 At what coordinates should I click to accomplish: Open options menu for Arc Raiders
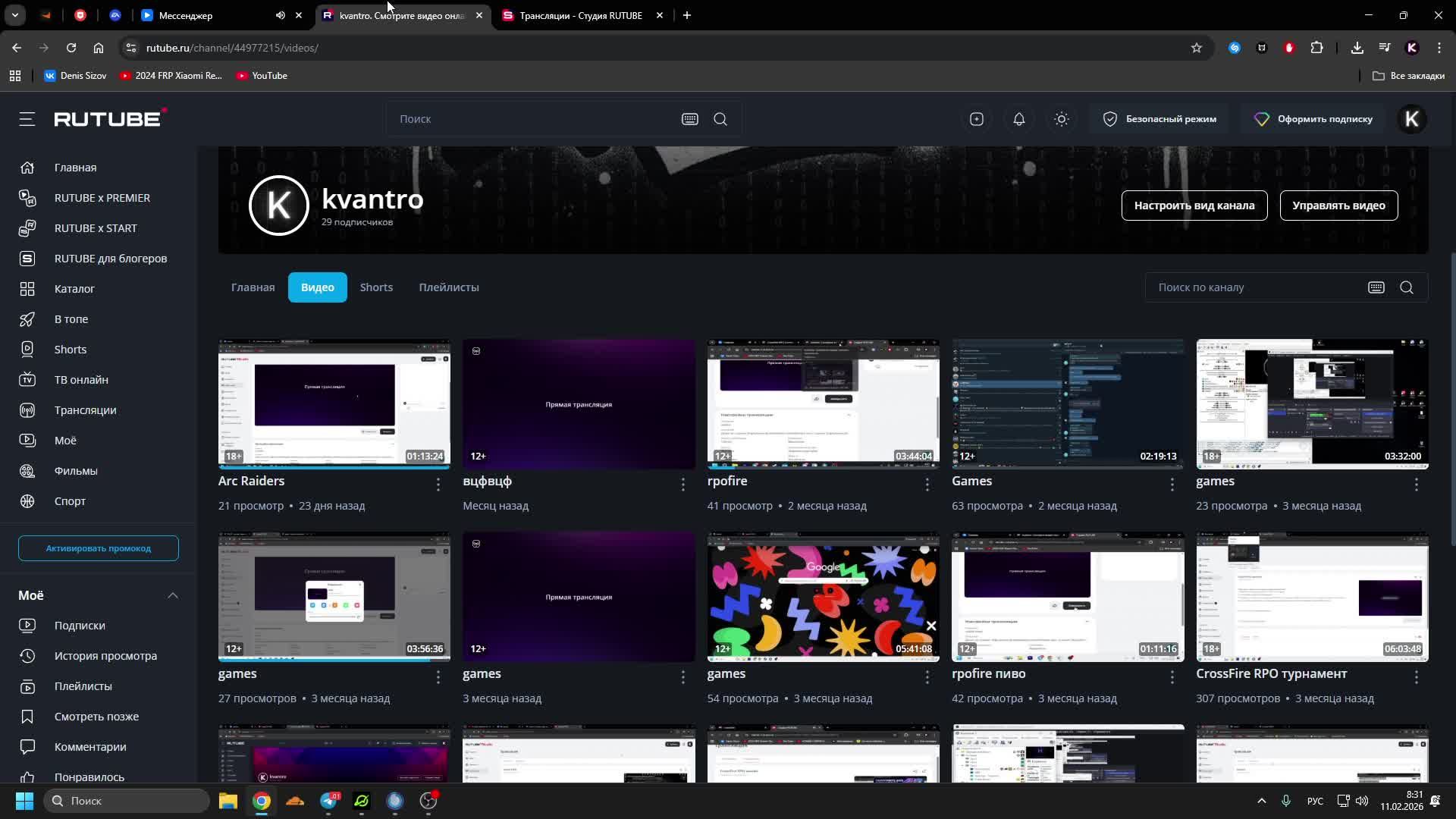pos(438,484)
